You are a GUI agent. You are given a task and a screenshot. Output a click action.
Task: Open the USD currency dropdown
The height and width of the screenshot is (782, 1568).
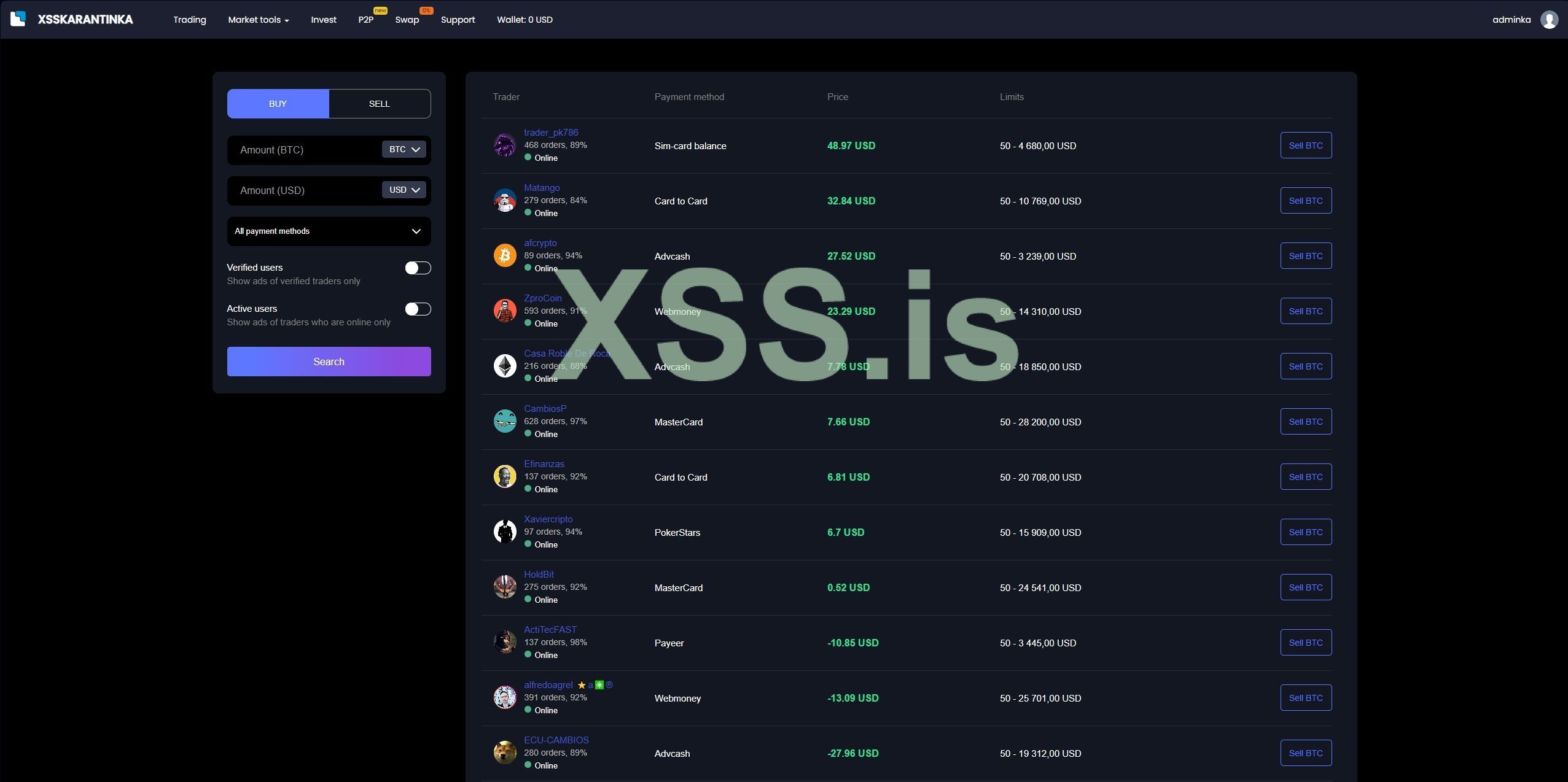(404, 190)
